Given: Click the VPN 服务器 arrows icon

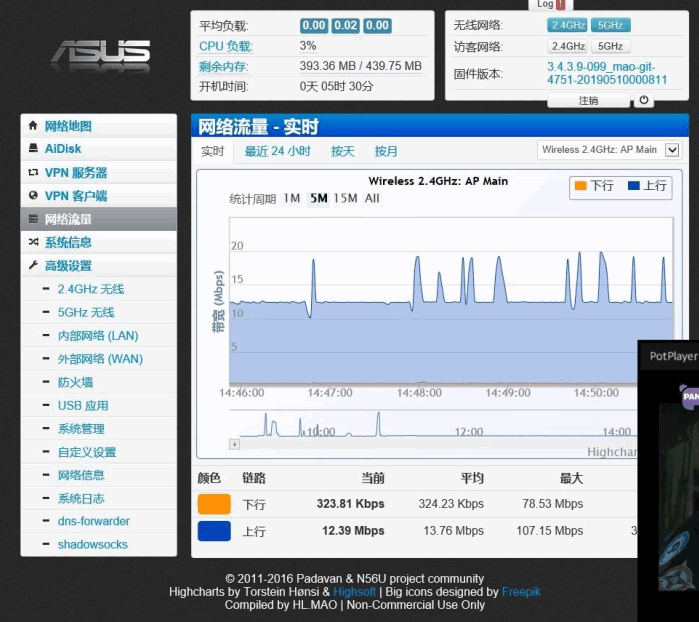Looking at the screenshot, I should 33,172.
